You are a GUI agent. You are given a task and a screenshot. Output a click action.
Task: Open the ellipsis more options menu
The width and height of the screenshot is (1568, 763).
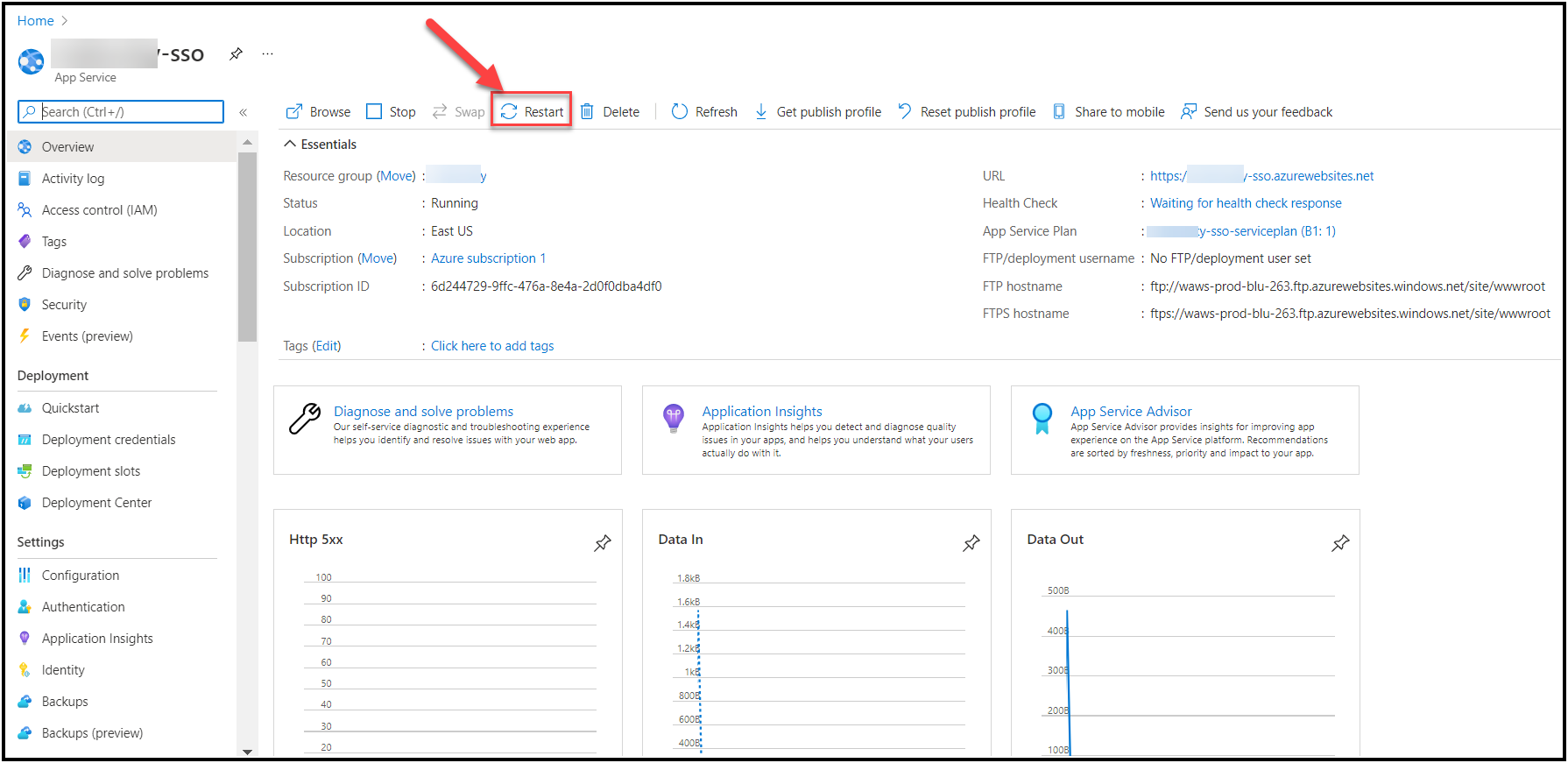click(x=267, y=54)
